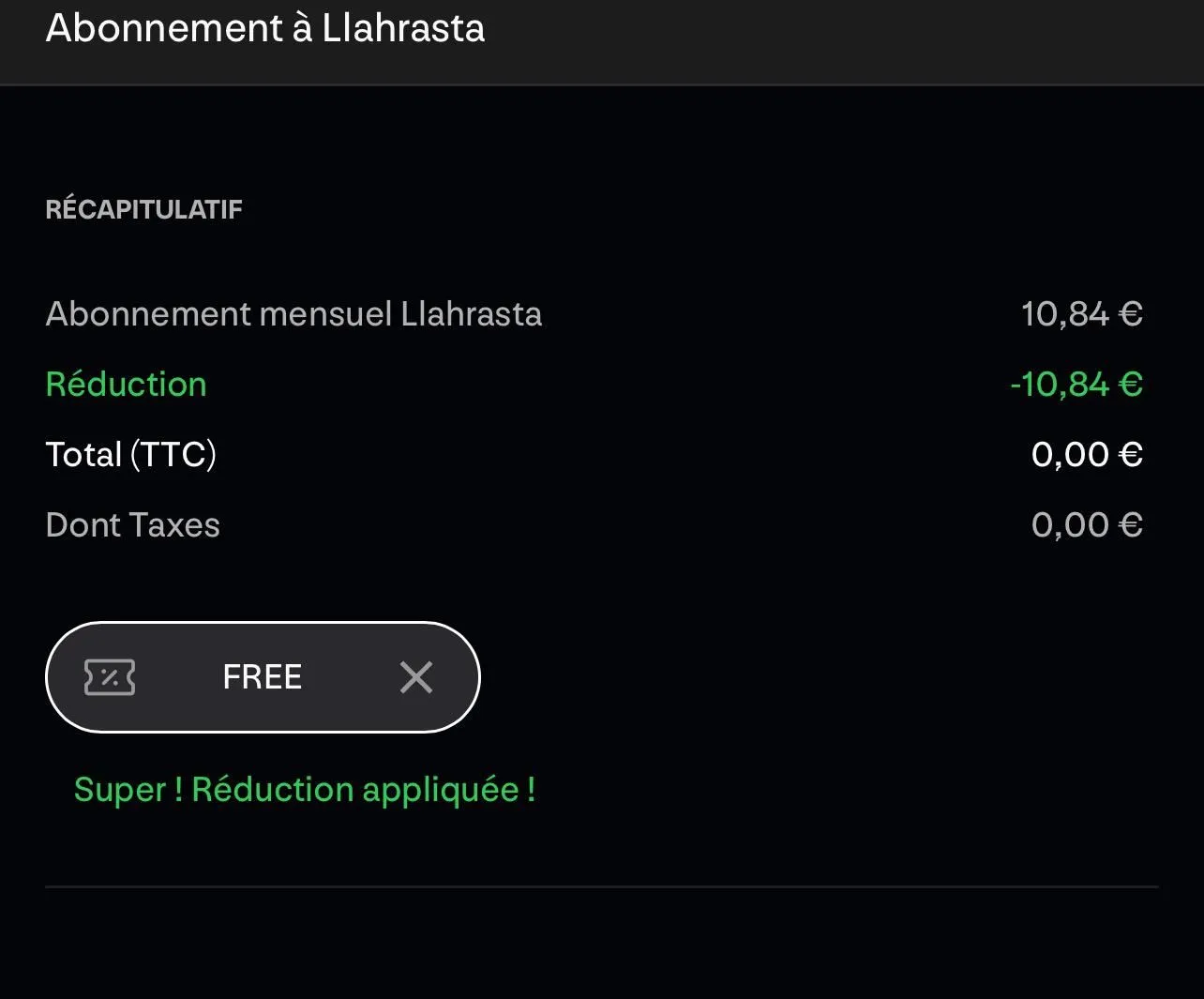Click the -10,84 € discount amount
Image resolution: width=1204 pixels, height=999 pixels.
(1076, 385)
